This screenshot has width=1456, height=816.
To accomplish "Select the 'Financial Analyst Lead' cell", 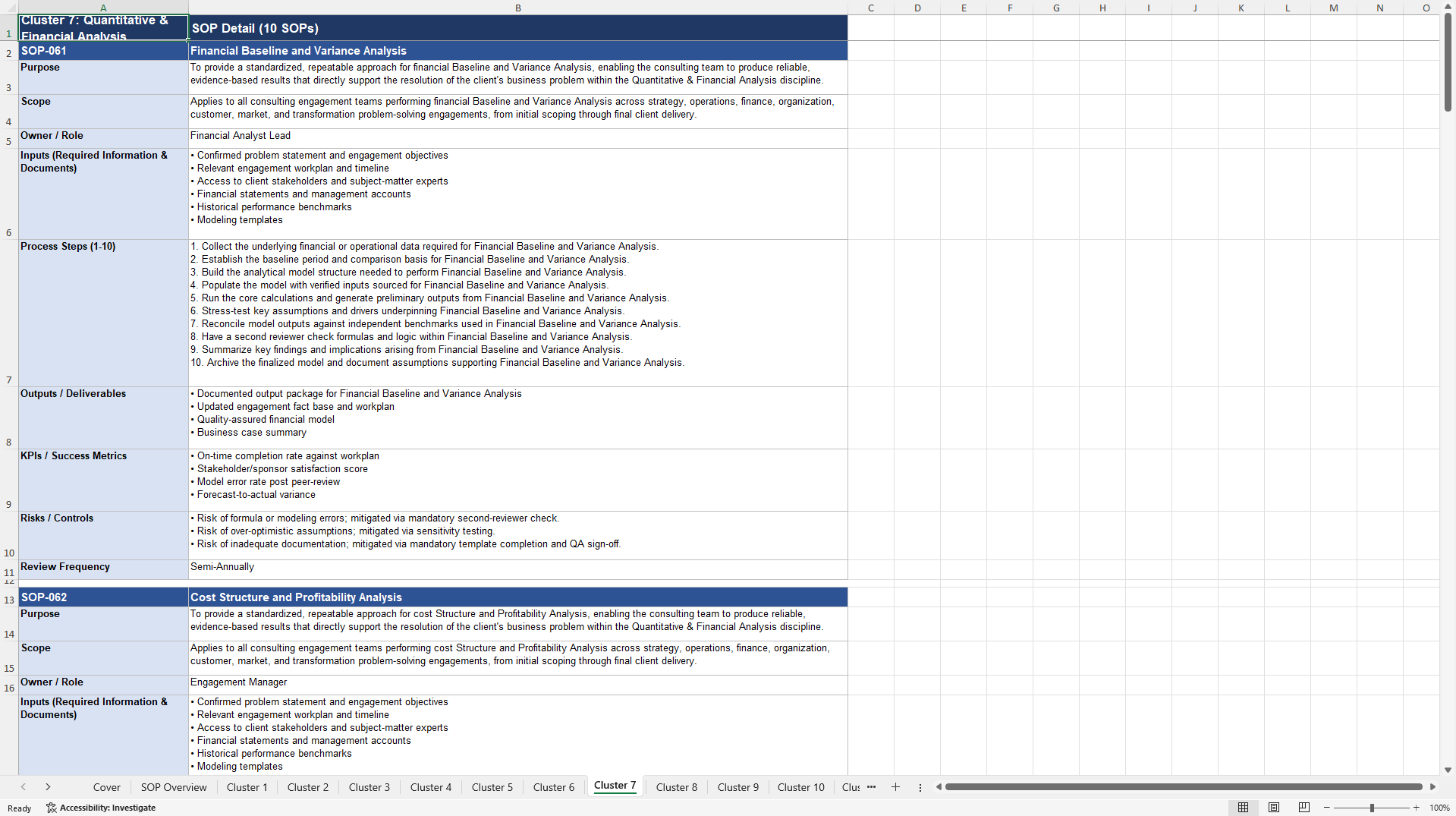I will [x=518, y=139].
